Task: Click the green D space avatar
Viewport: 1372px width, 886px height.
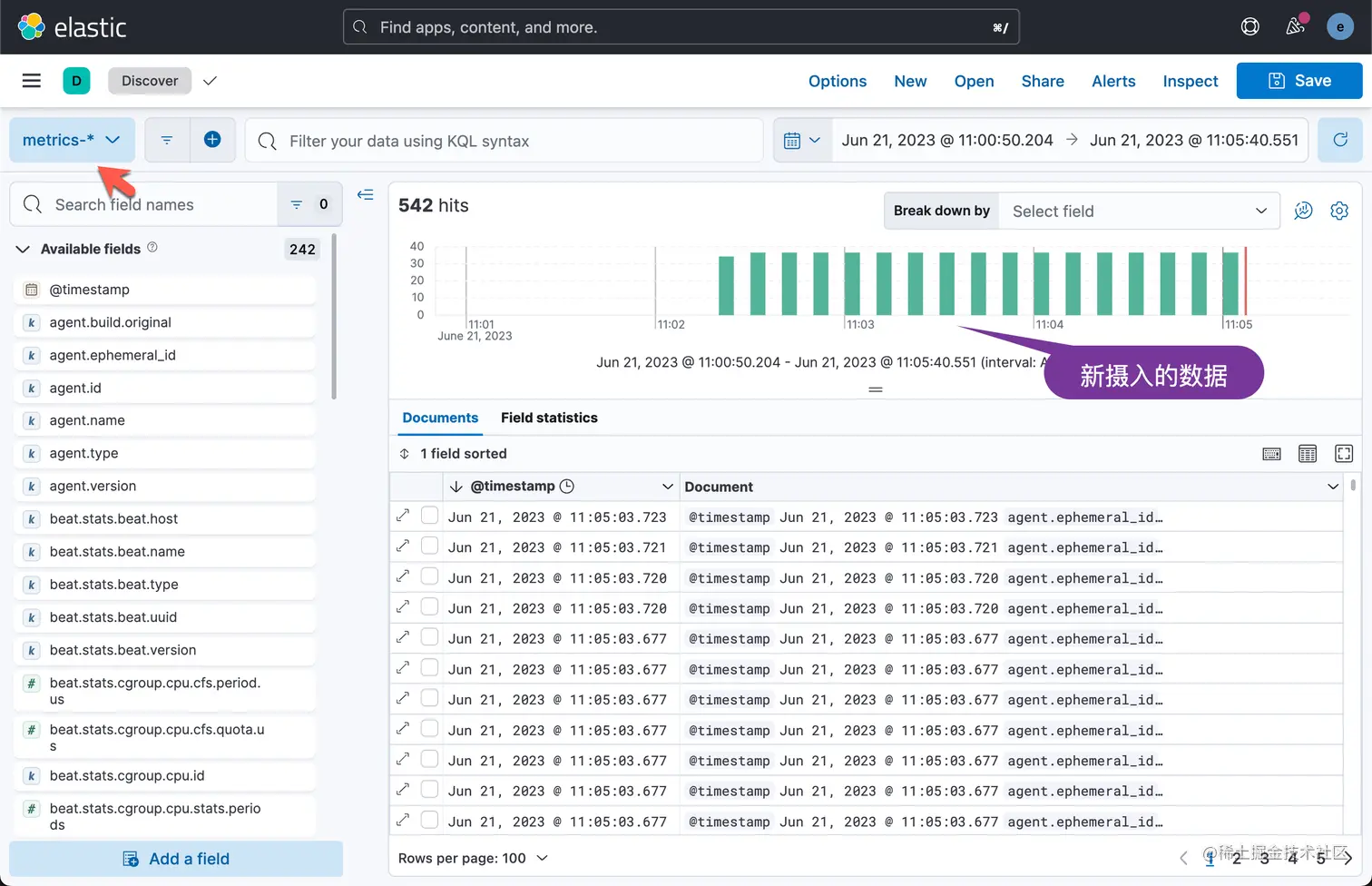Action: (x=76, y=81)
